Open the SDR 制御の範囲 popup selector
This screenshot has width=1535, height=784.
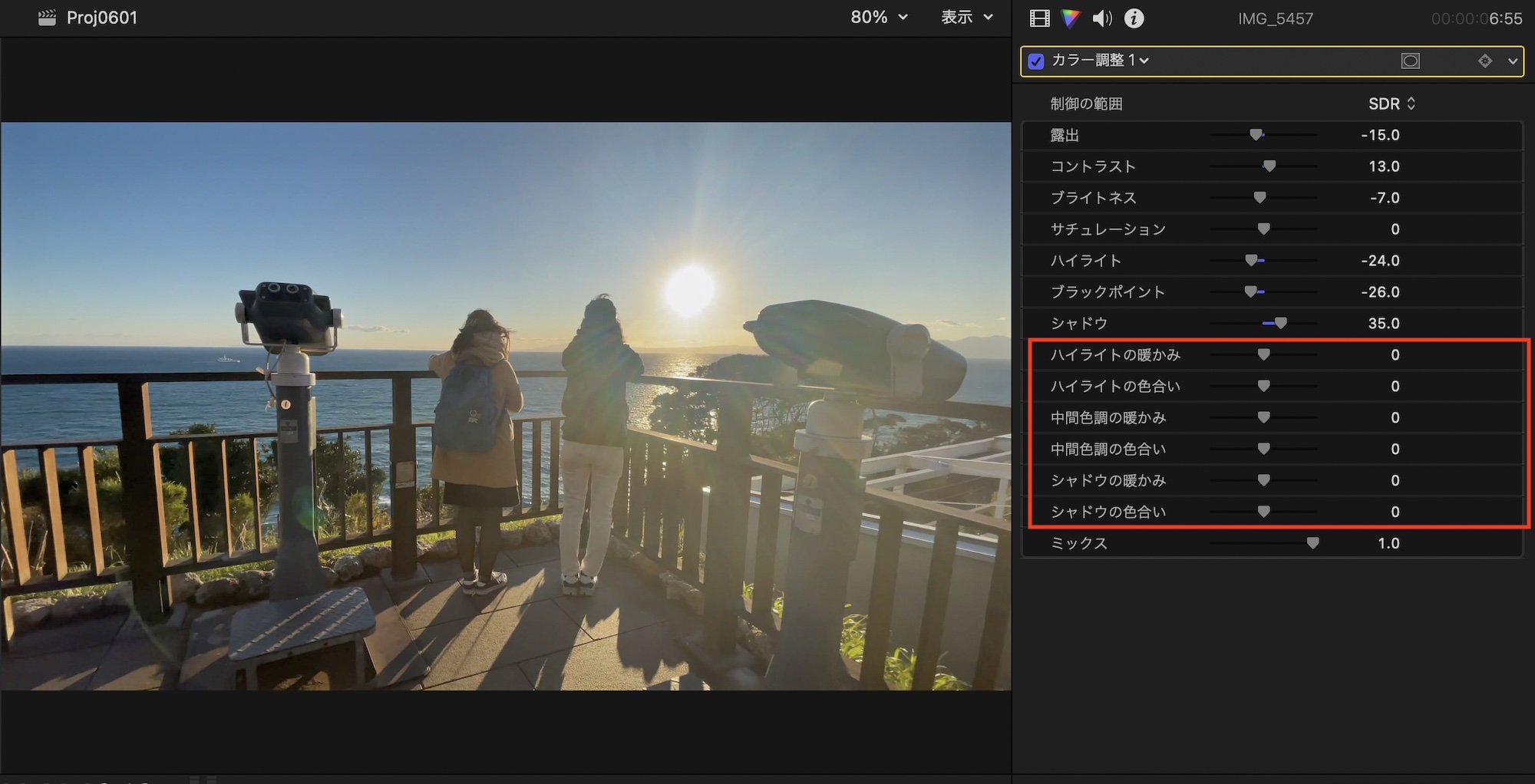click(1391, 104)
